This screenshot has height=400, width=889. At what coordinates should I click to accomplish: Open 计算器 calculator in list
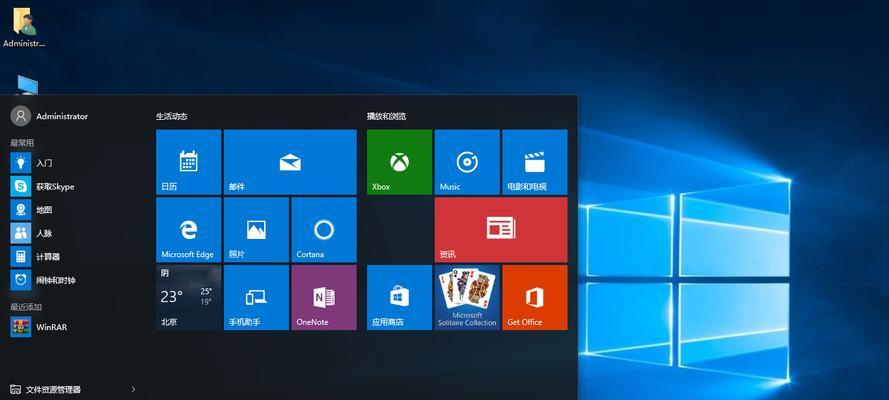tap(73, 257)
